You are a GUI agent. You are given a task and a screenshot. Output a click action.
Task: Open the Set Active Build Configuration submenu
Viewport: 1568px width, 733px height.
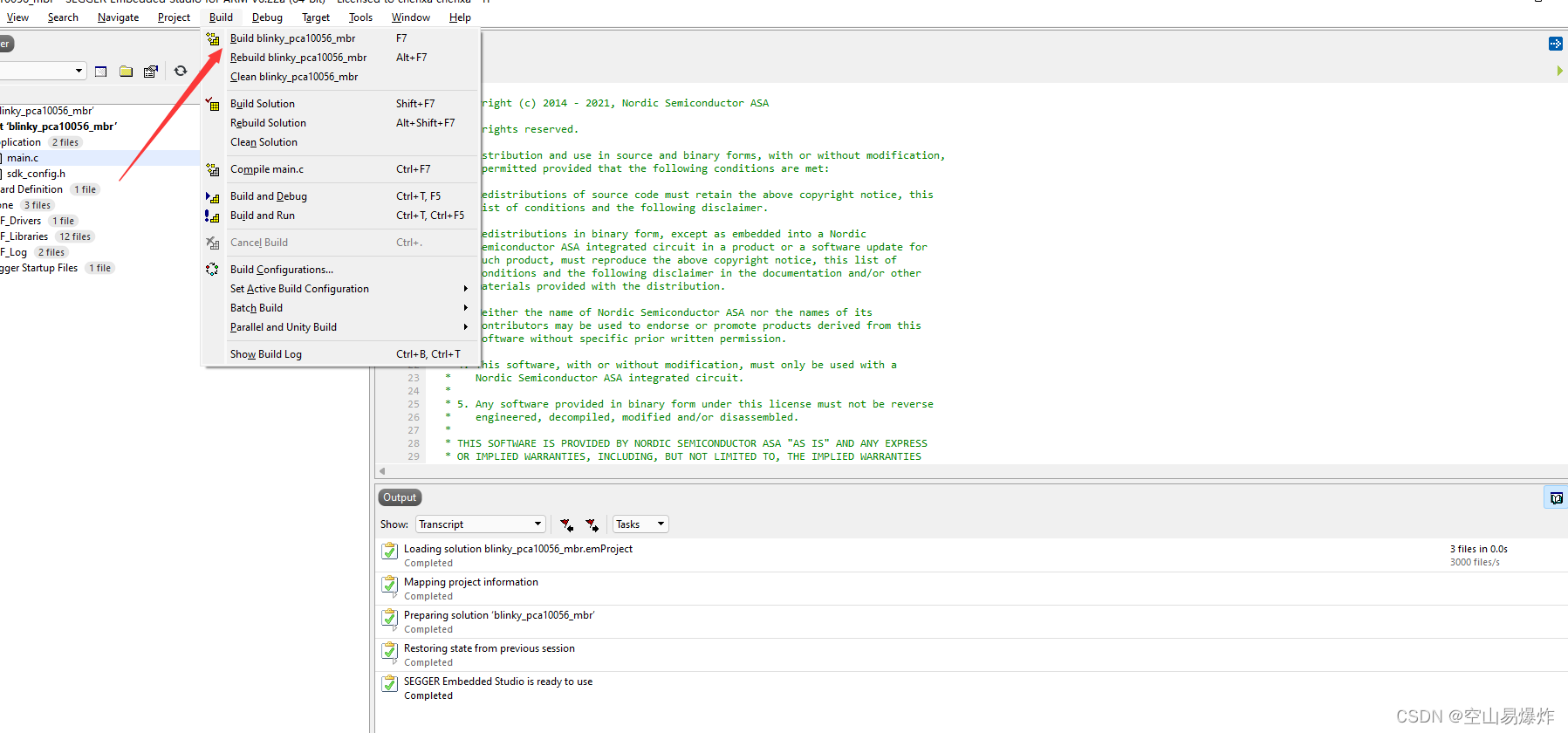tap(341, 289)
